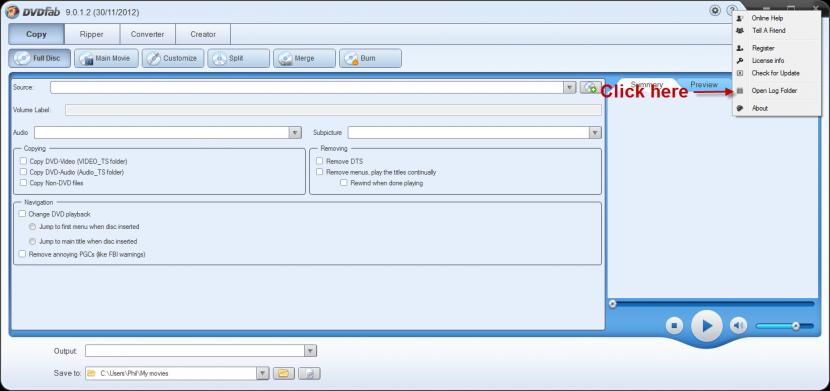Click the Register user icon
Image resolution: width=830 pixels, height=391 pixels.
740,48
